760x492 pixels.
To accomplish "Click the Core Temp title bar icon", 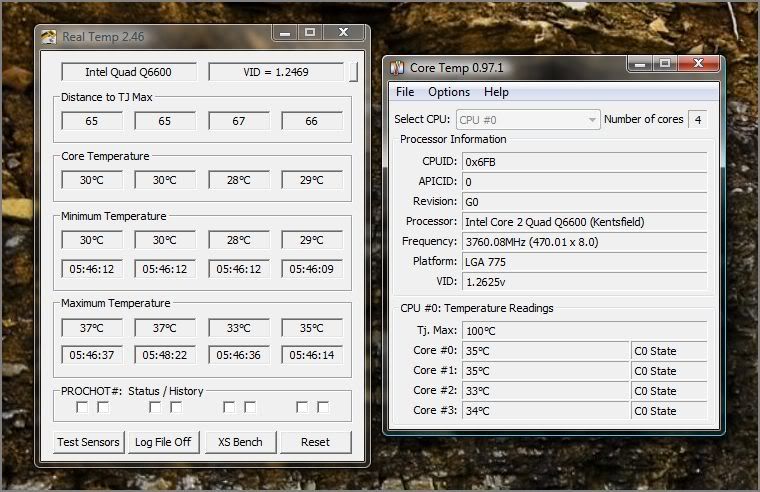I will click(x=397, y=68).
